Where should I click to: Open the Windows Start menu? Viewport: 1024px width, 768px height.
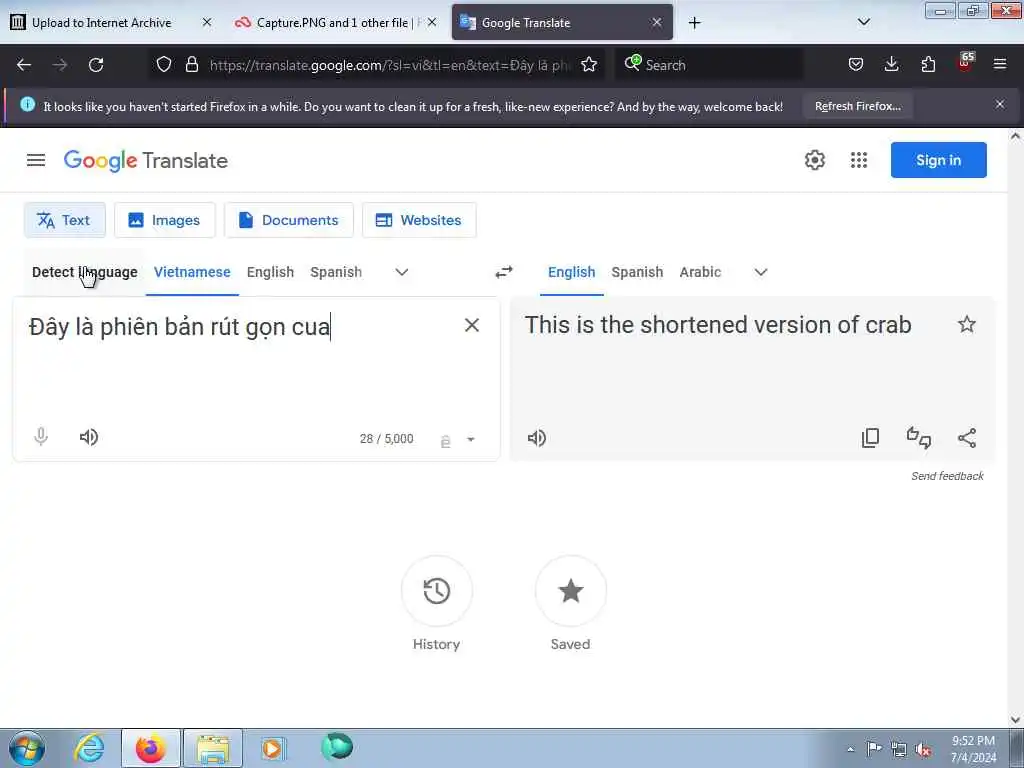pyautogui.click(x=27, y=748)
